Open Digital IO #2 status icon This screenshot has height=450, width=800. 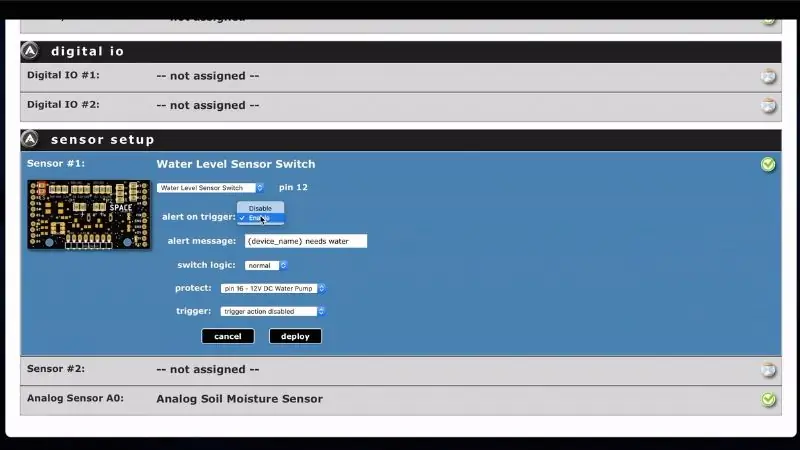[768, 106]
